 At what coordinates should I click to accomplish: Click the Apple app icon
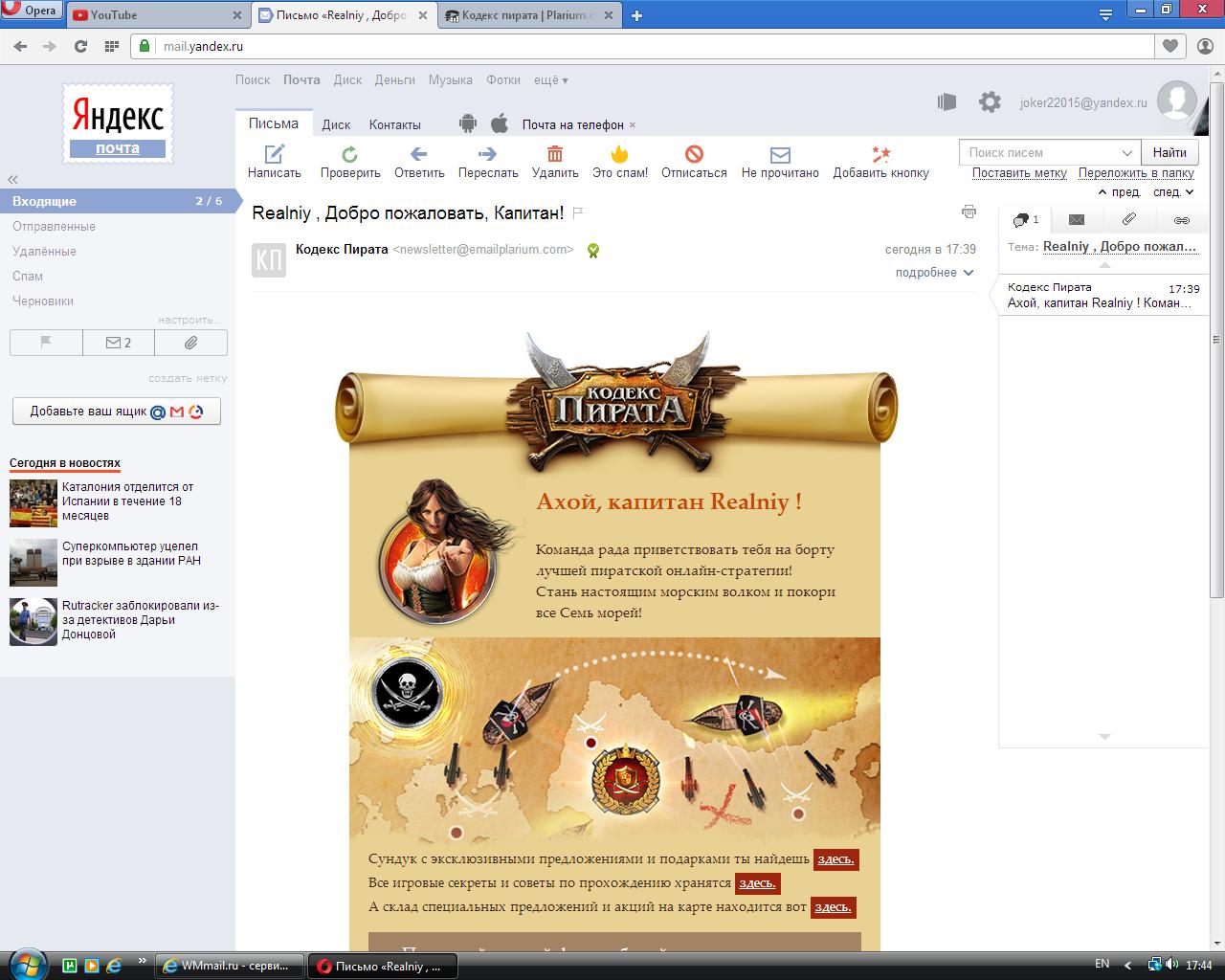pyautogui.click(x=499, y=123)
